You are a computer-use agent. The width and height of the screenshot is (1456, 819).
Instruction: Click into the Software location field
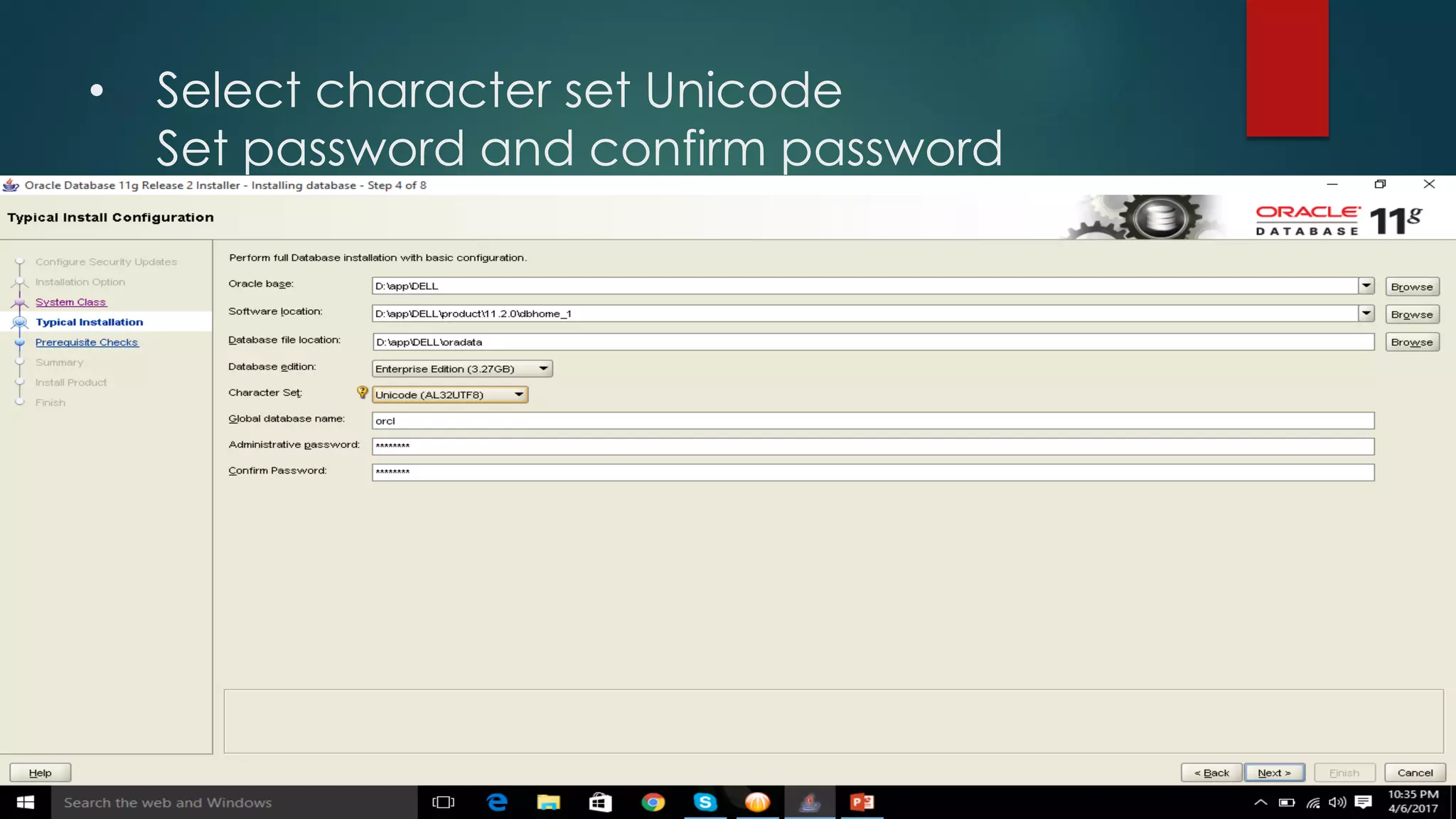coord(864,314)
